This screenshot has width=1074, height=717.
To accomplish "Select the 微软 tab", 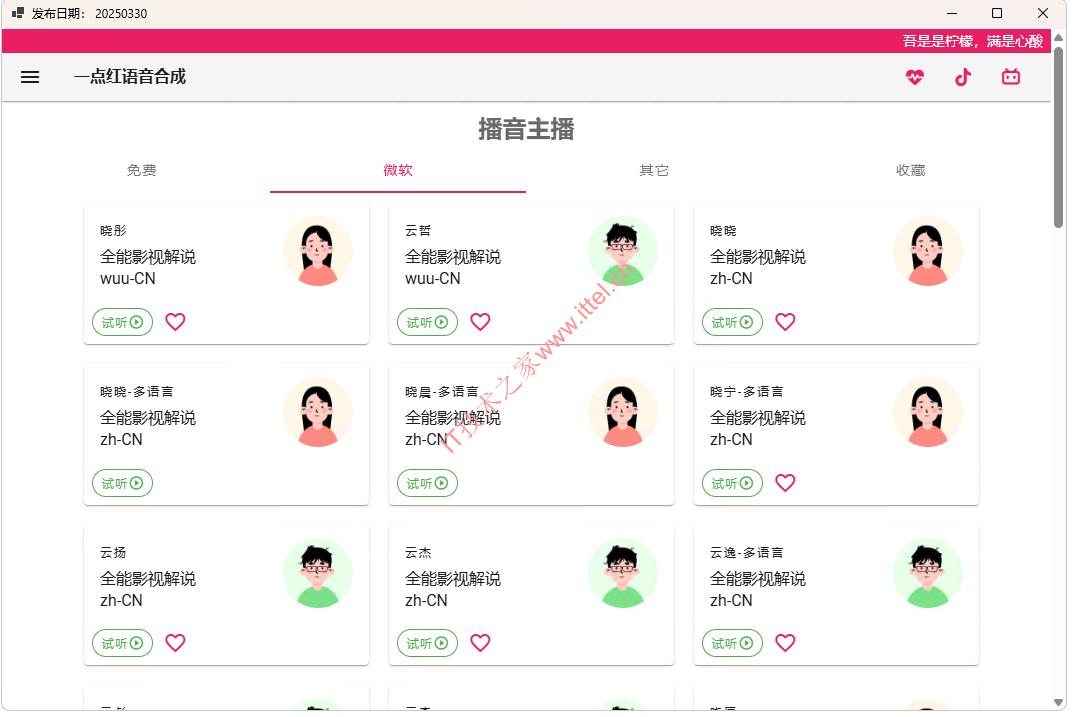I will coord(398,171).
